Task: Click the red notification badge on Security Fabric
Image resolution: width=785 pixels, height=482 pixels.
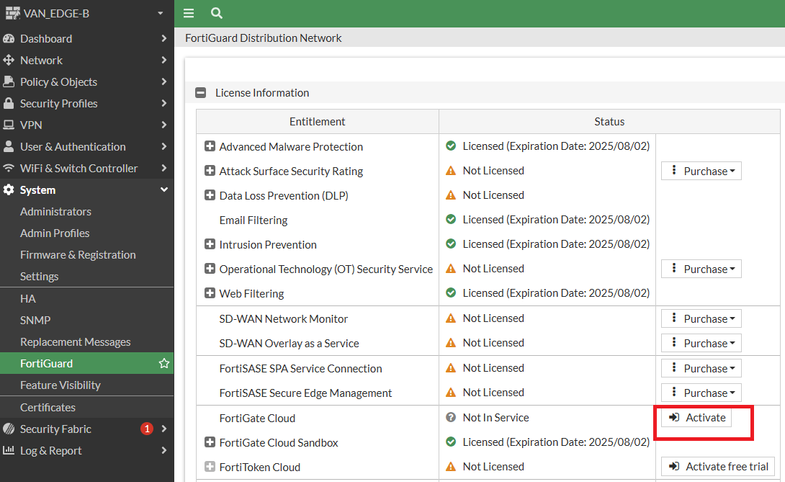Action: (147, 429)
